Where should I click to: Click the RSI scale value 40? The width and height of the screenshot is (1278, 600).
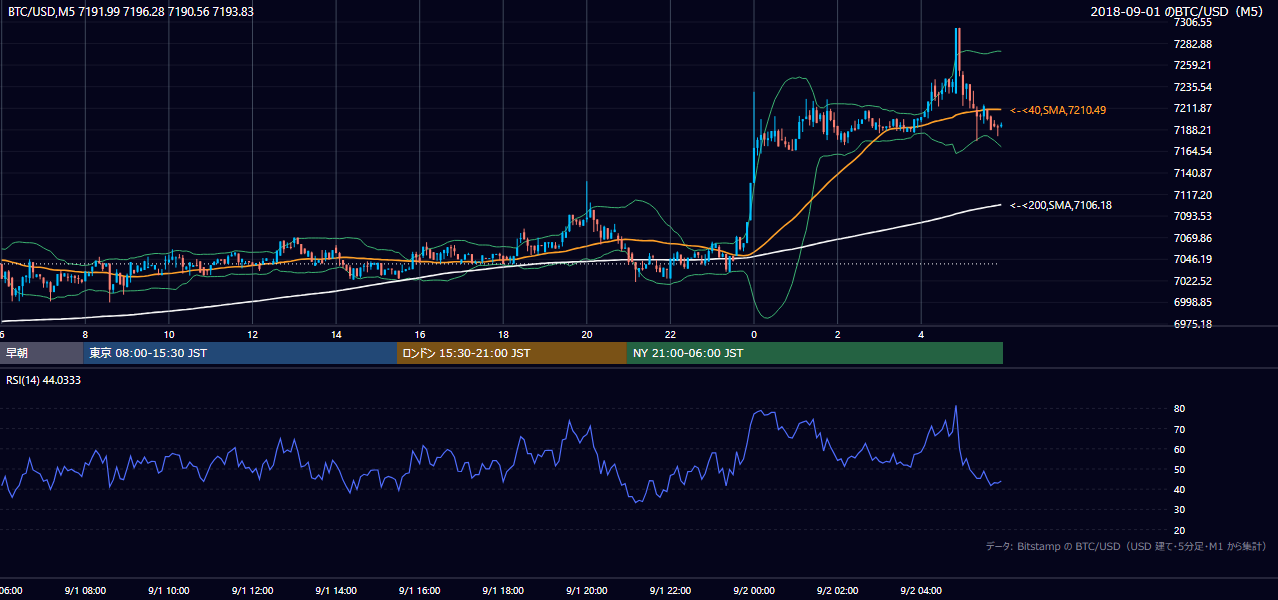1180,490
